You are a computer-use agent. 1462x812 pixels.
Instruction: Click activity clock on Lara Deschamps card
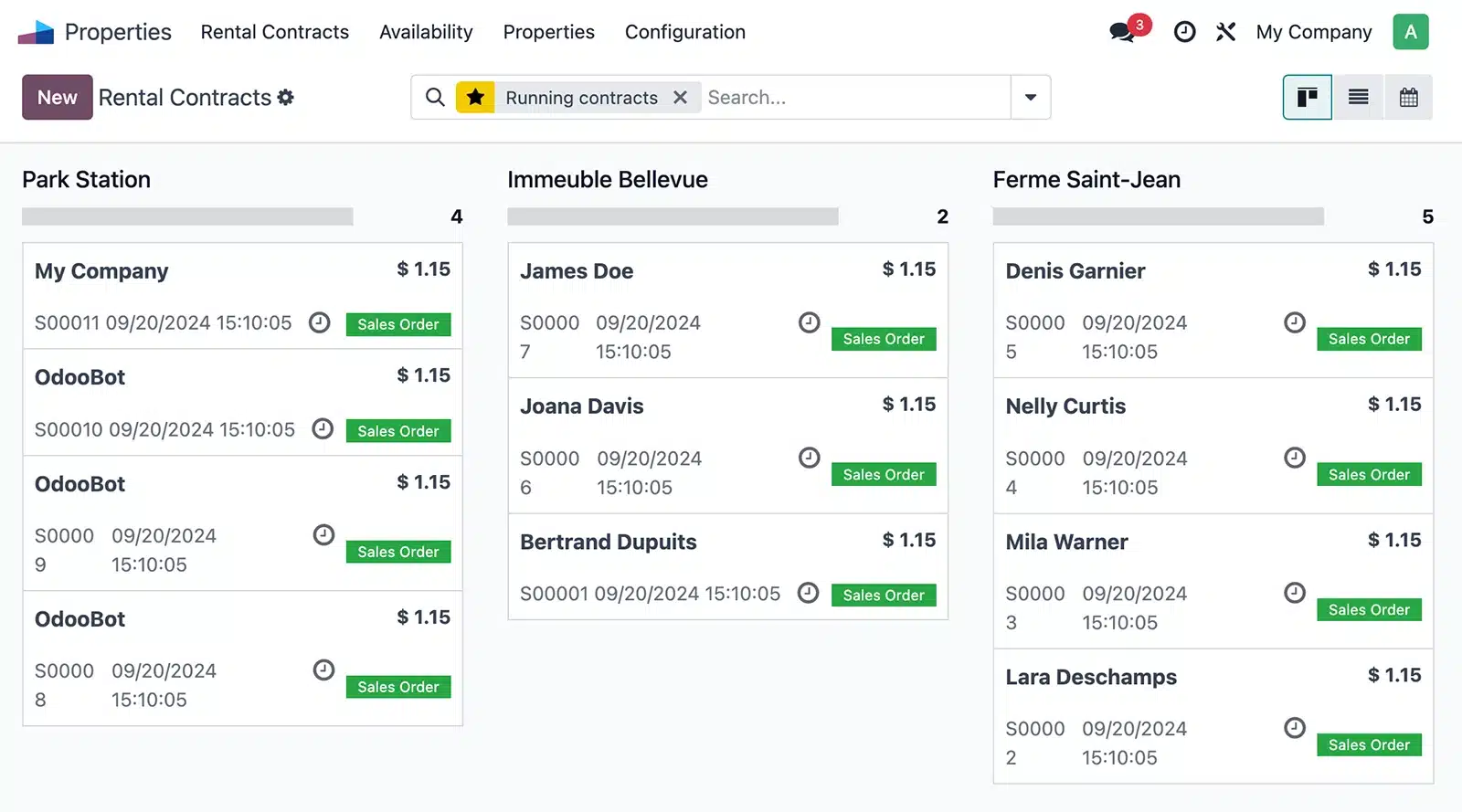point(1294,728)
